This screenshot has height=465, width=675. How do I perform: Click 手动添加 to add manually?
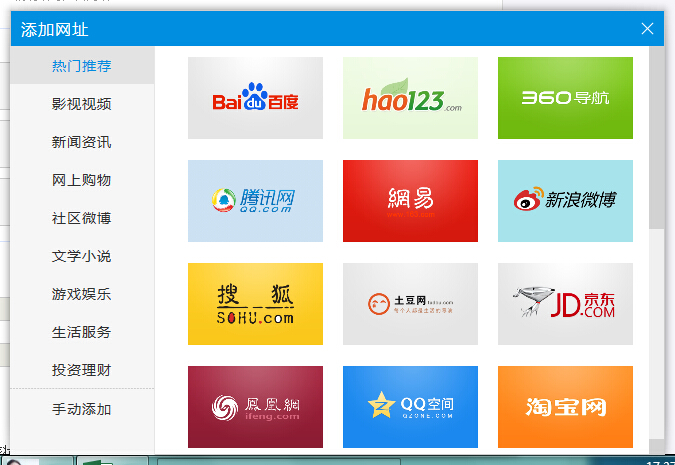82,409
